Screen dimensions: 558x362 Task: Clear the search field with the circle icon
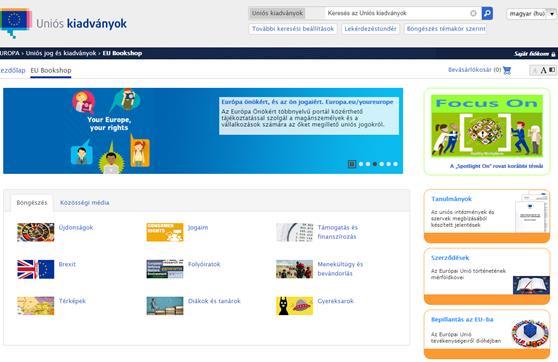[x=473, y=14]
